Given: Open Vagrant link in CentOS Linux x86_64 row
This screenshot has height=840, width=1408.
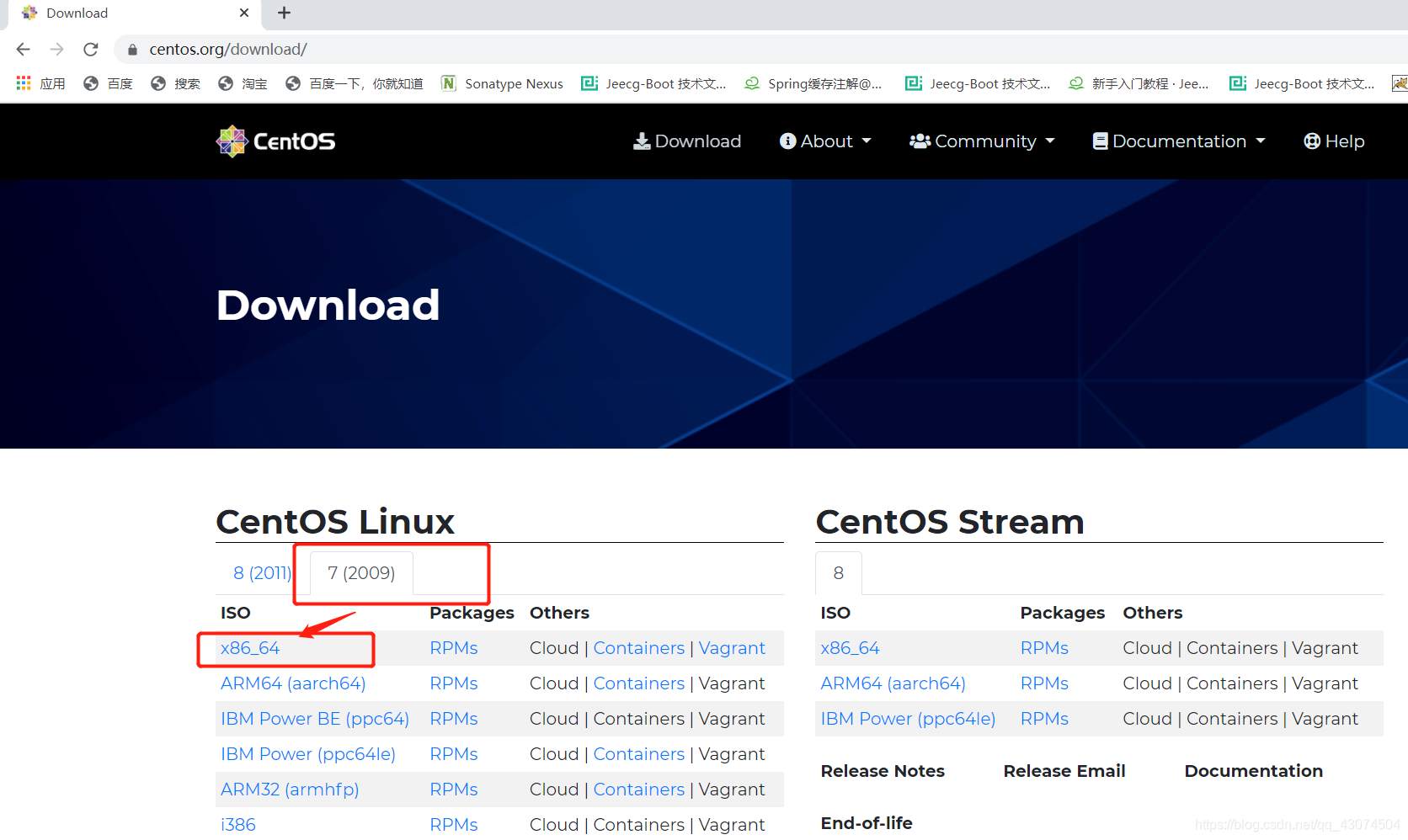Looking at the screenshot, I should [732, 648].
